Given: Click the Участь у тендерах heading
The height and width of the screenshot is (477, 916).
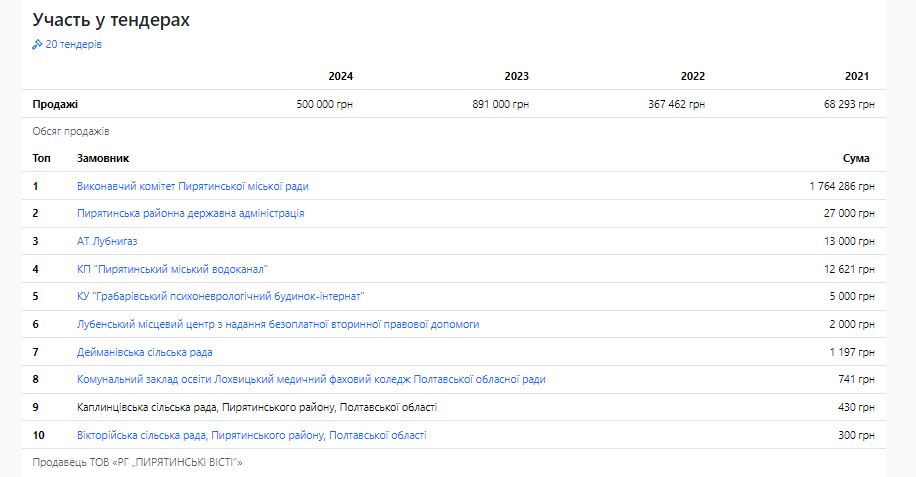Looking at the screenshot, I should tap(111, 20).
